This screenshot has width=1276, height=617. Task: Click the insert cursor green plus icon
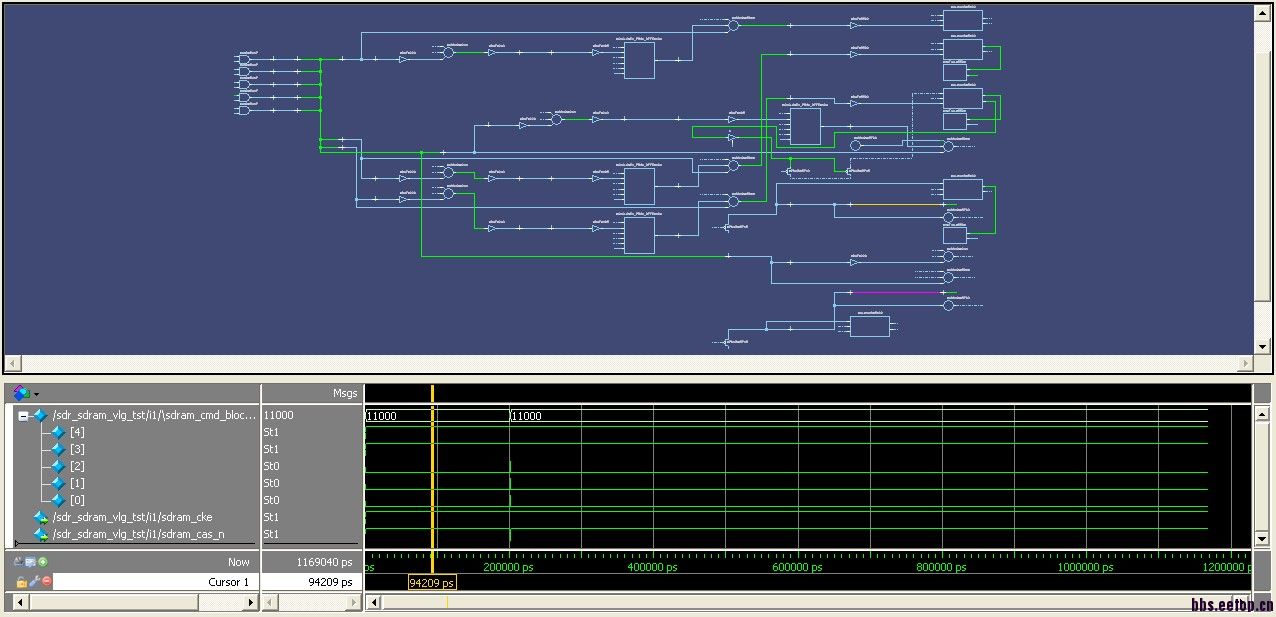tap(43, 562)
